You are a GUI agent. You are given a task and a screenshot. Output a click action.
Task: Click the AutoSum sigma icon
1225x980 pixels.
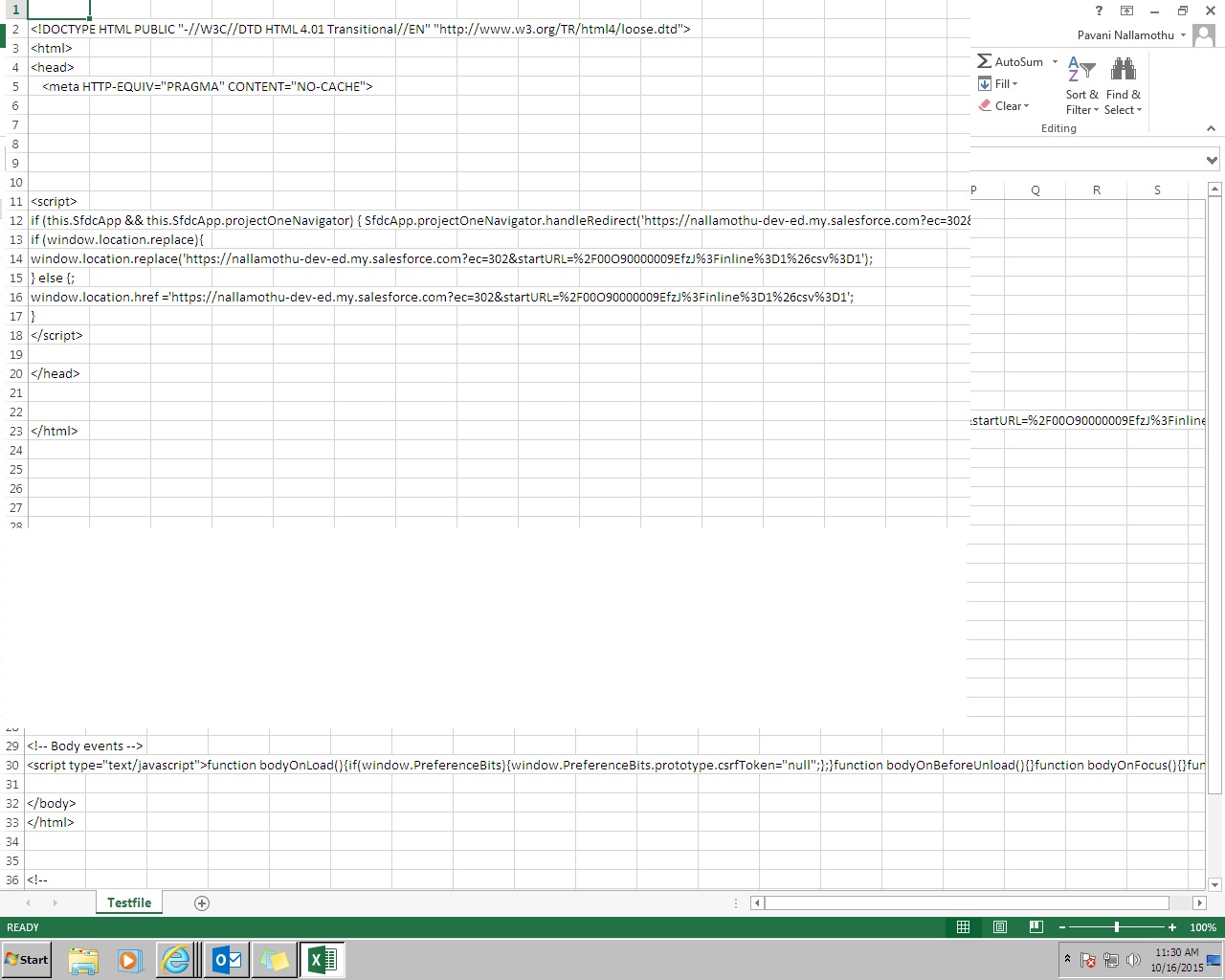[x=984, y=61]
